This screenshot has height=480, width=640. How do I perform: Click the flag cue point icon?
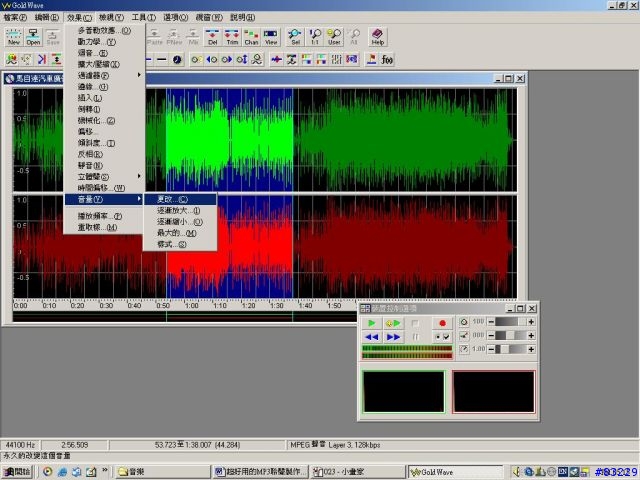[x=371, y=60]
